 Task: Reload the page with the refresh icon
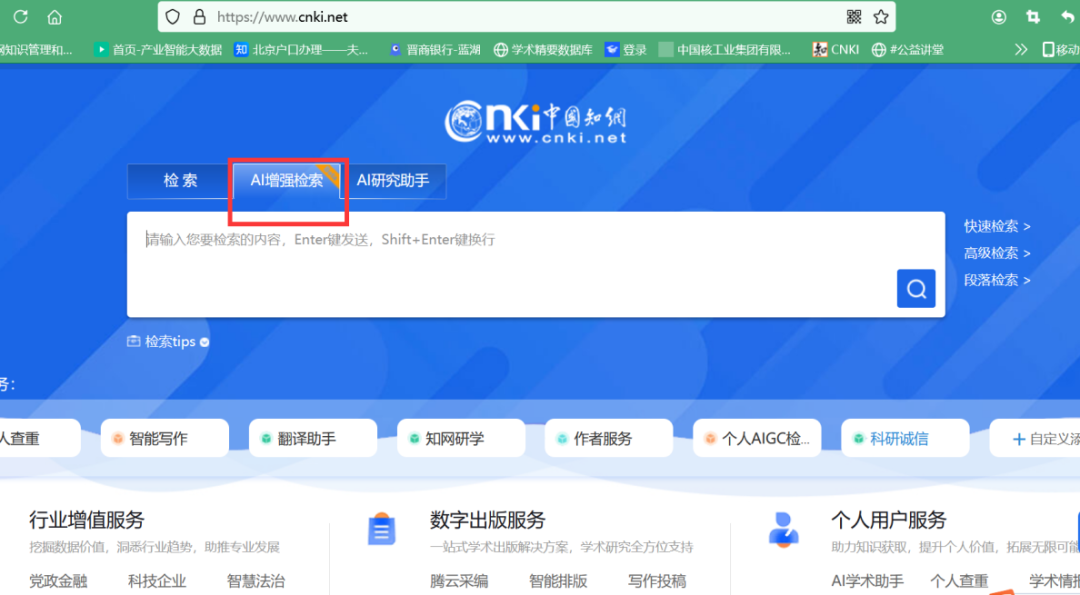pos(21,17)
